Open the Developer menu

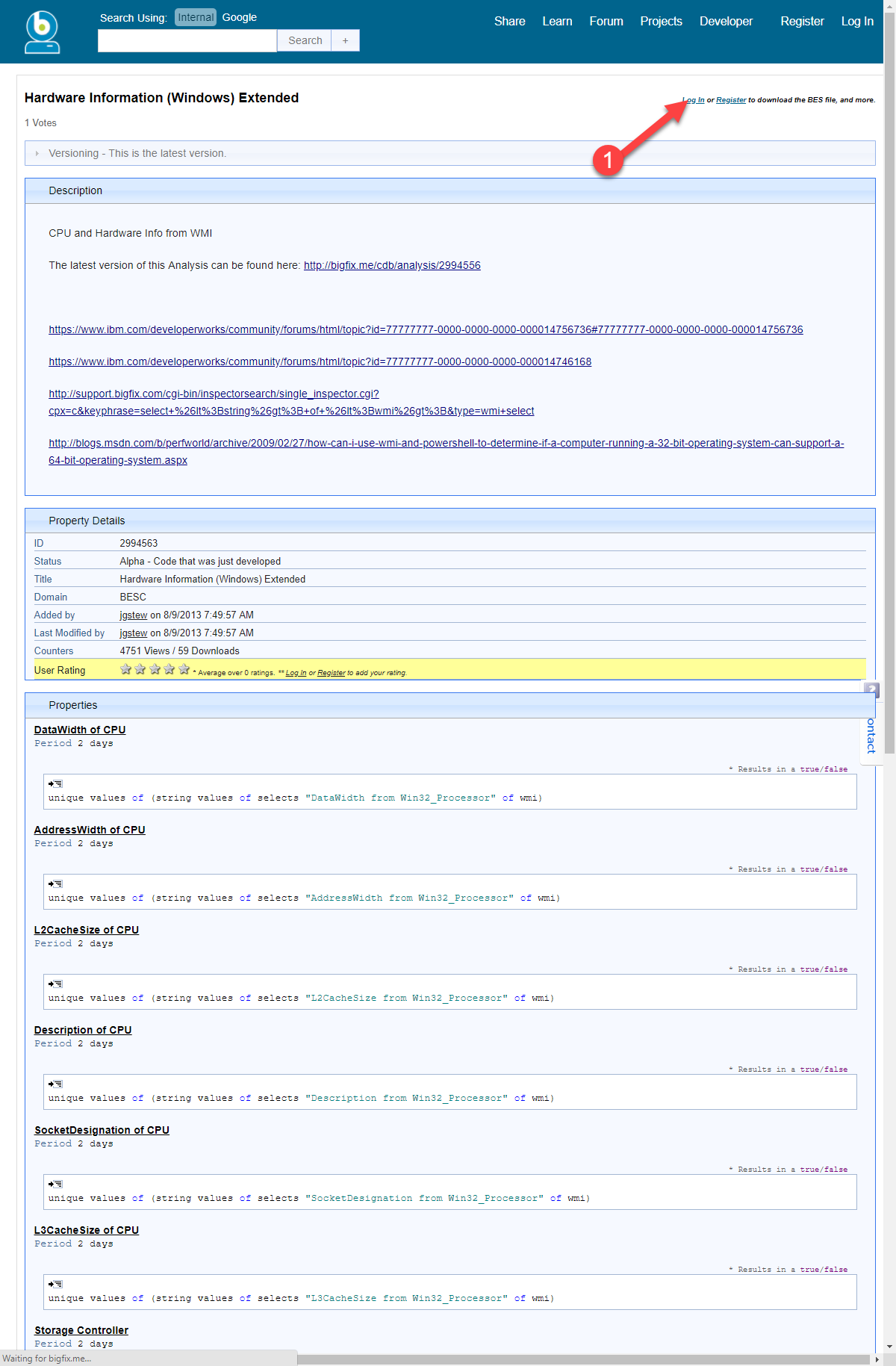click(727, 21)
